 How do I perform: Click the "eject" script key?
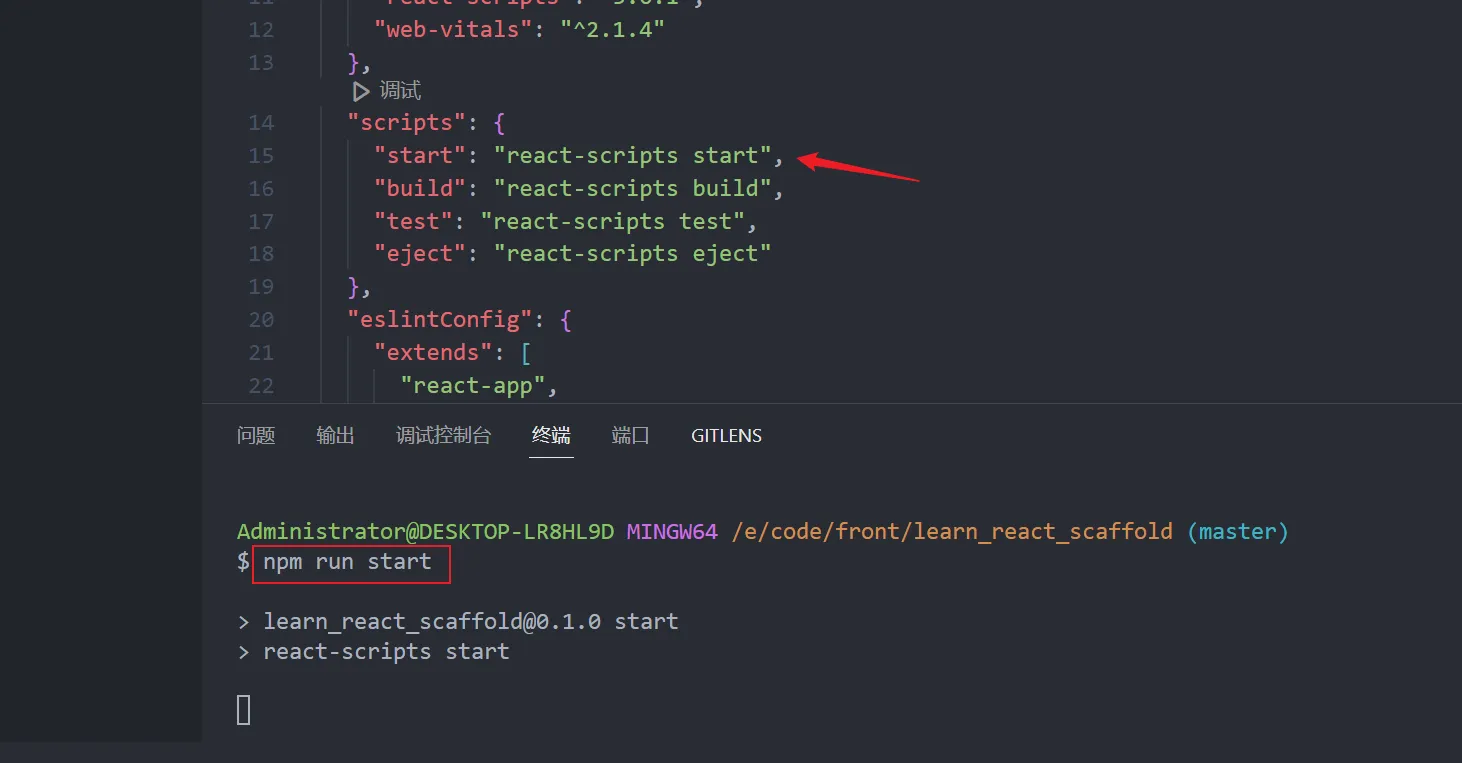[x=420, y=254]
